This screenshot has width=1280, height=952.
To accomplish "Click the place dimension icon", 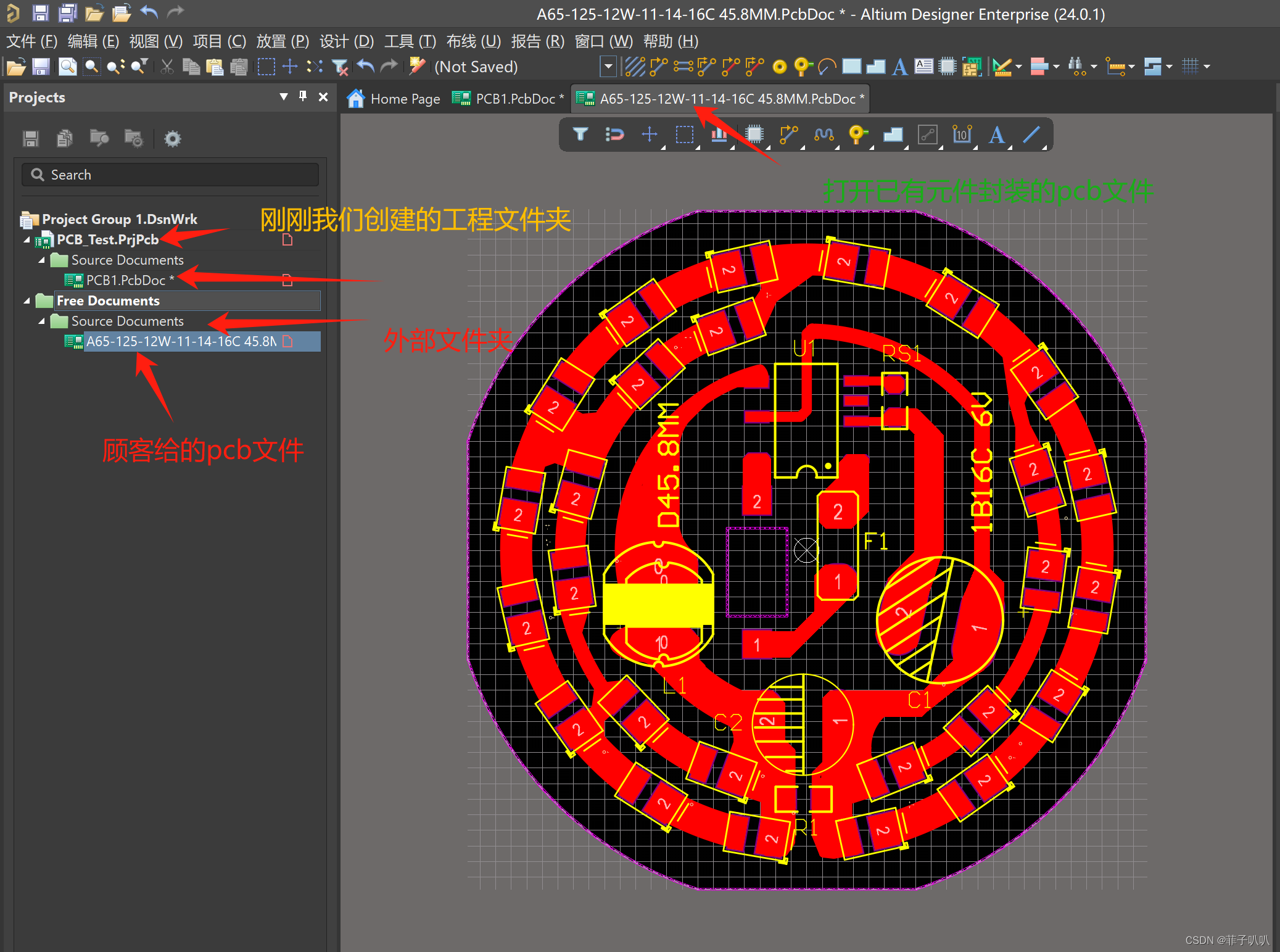I will [x=962, y=134].
